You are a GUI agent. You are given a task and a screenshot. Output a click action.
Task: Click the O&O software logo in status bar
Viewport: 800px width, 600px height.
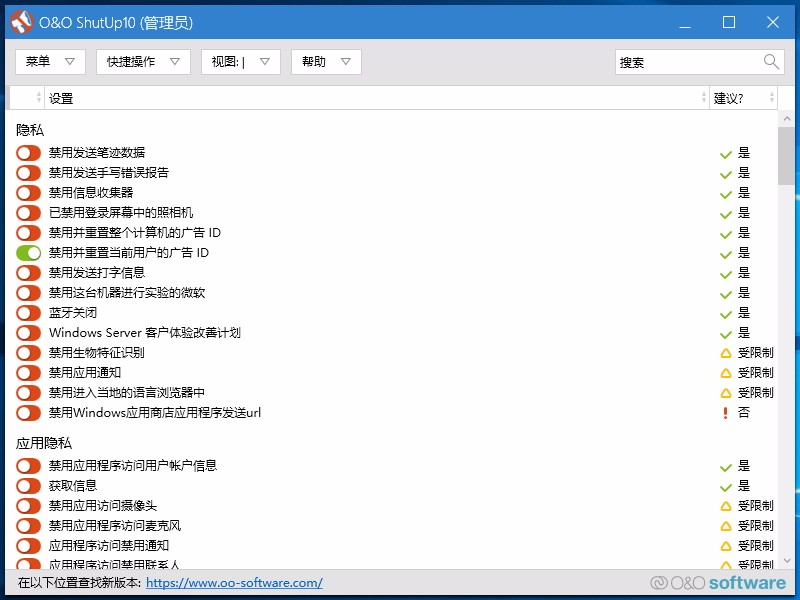718,583
